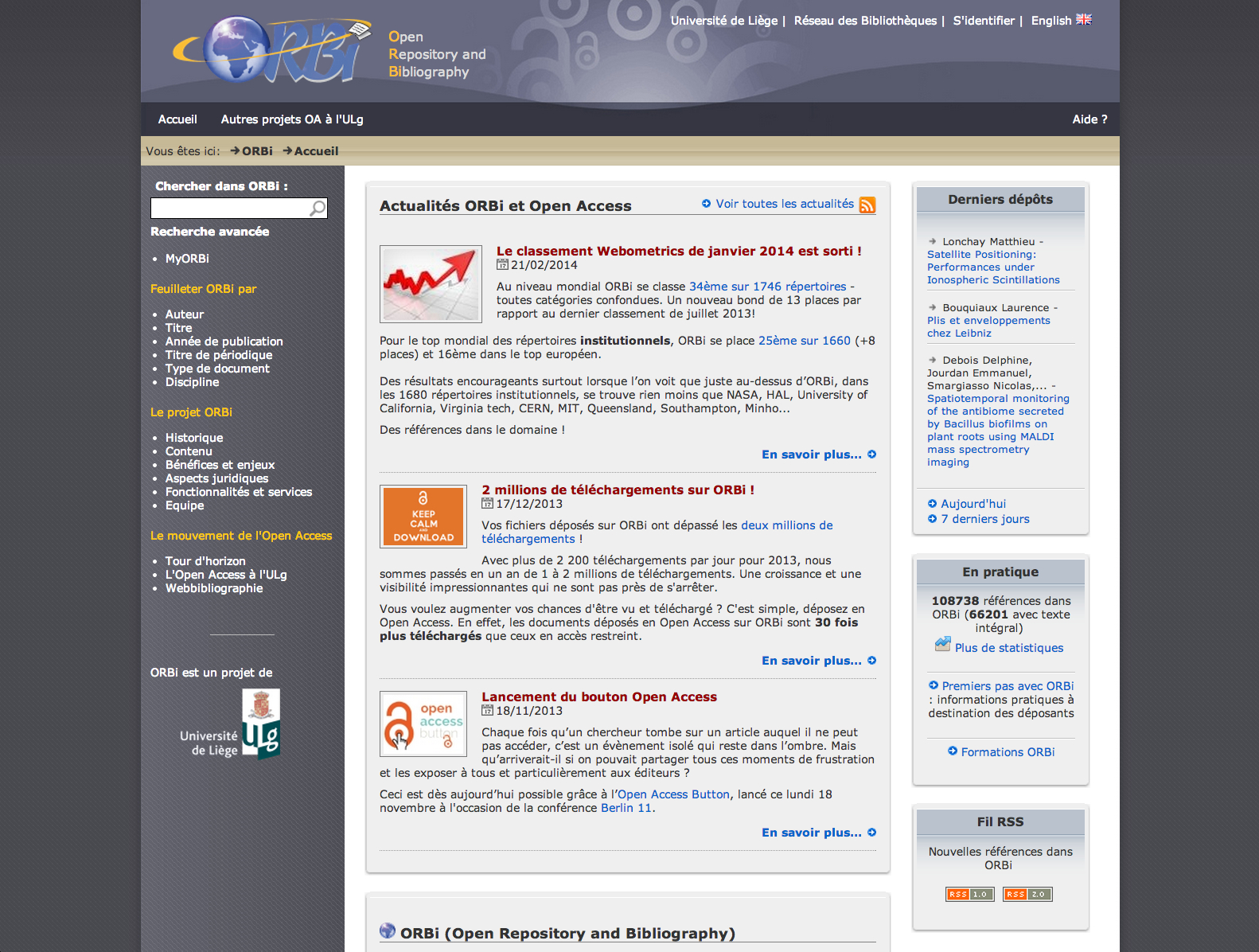Open Webbibliographie
1259x952 pixels.
click(214, 588)
